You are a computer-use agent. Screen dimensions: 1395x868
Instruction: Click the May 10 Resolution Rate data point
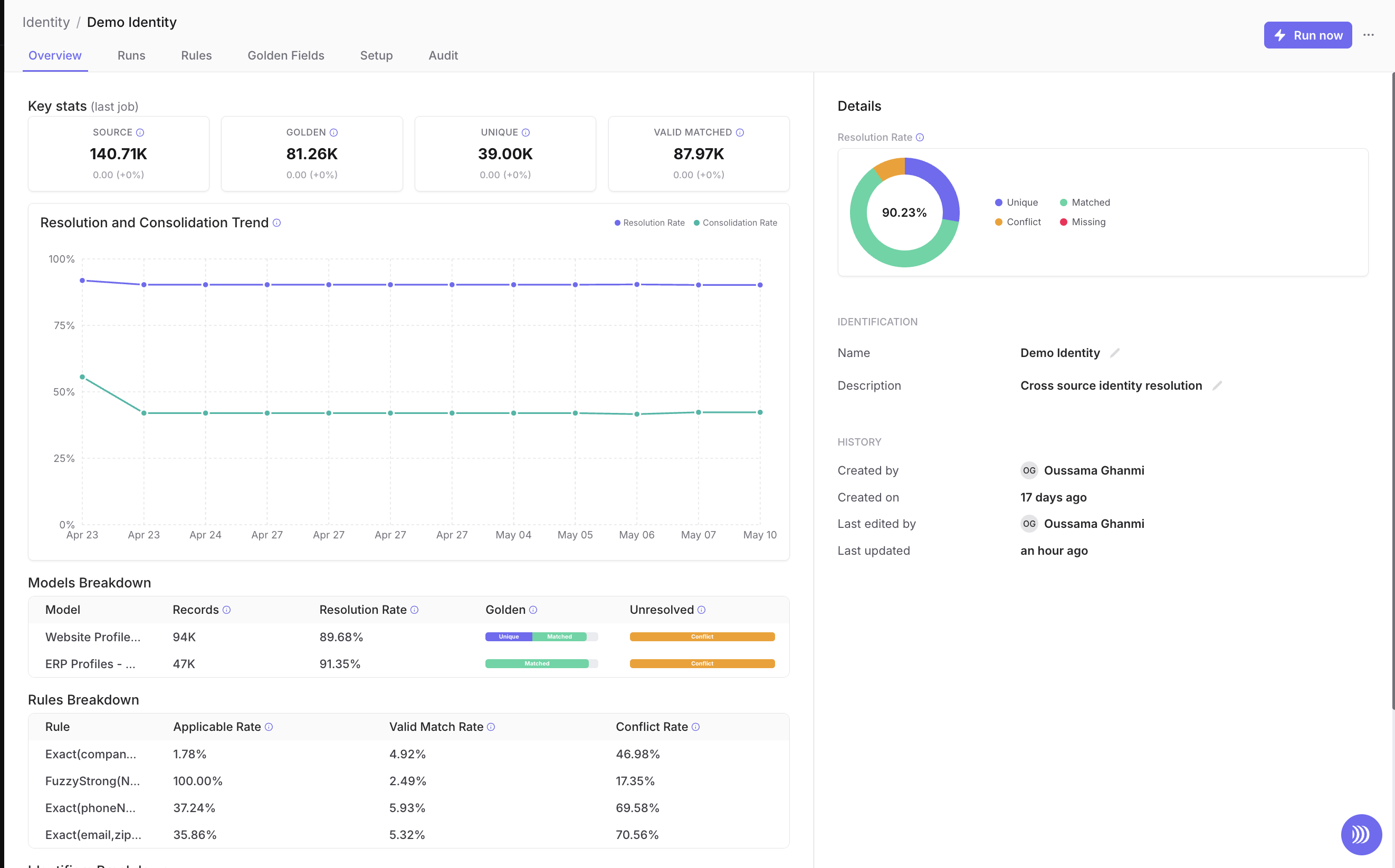tap(760, 285)
